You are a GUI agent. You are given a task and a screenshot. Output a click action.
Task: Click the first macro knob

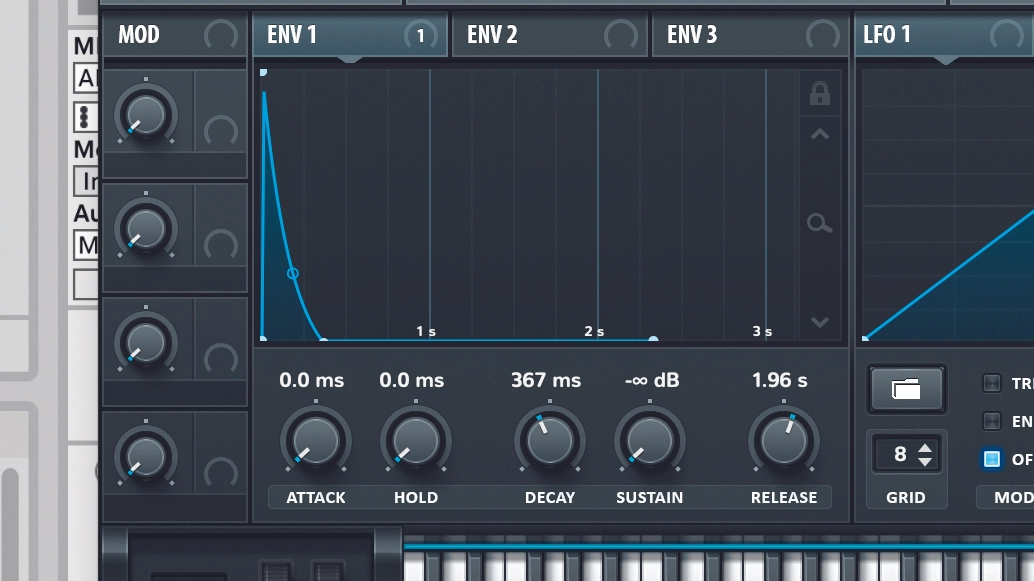[146, 115]
